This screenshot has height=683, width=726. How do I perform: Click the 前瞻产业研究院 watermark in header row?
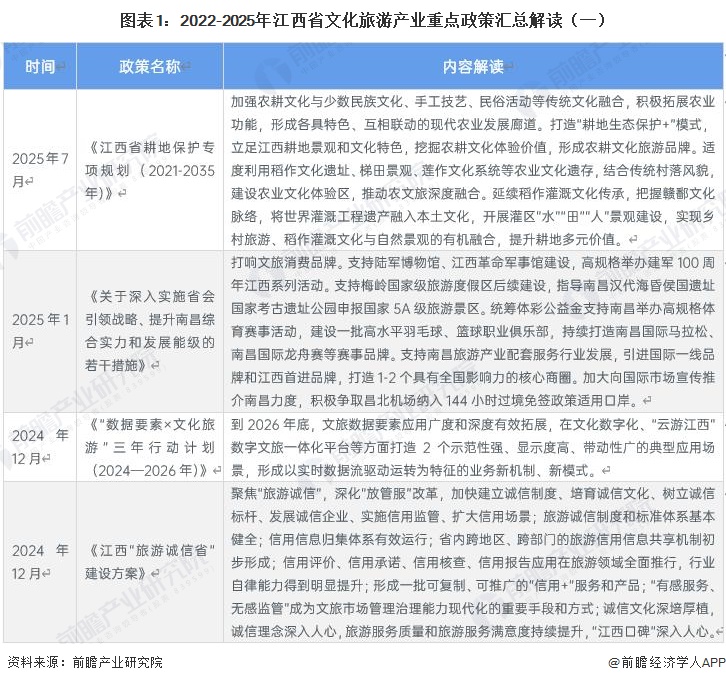click(x=290, y=68)
